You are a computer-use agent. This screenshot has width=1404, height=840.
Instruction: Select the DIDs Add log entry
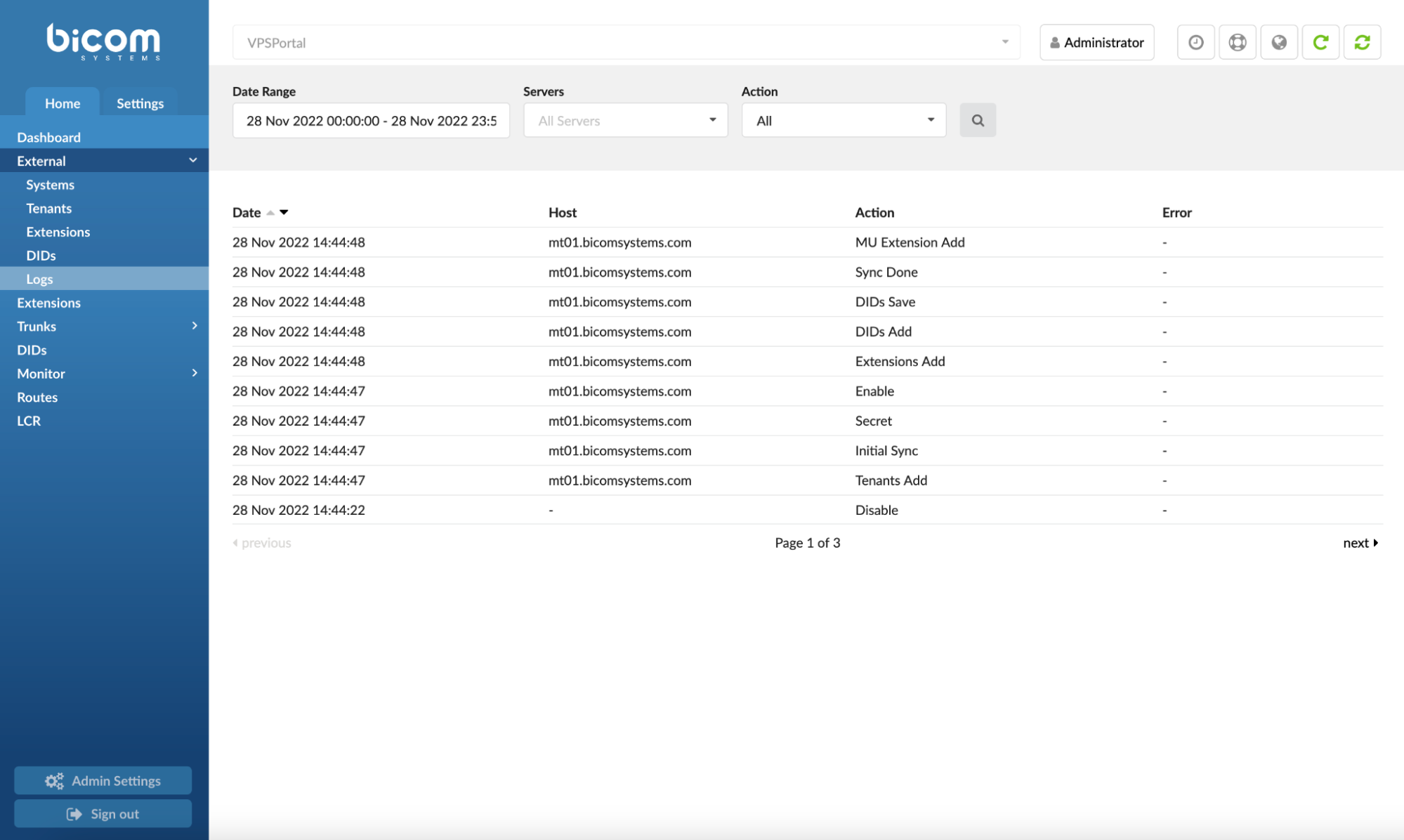click(x=808, y=331)
